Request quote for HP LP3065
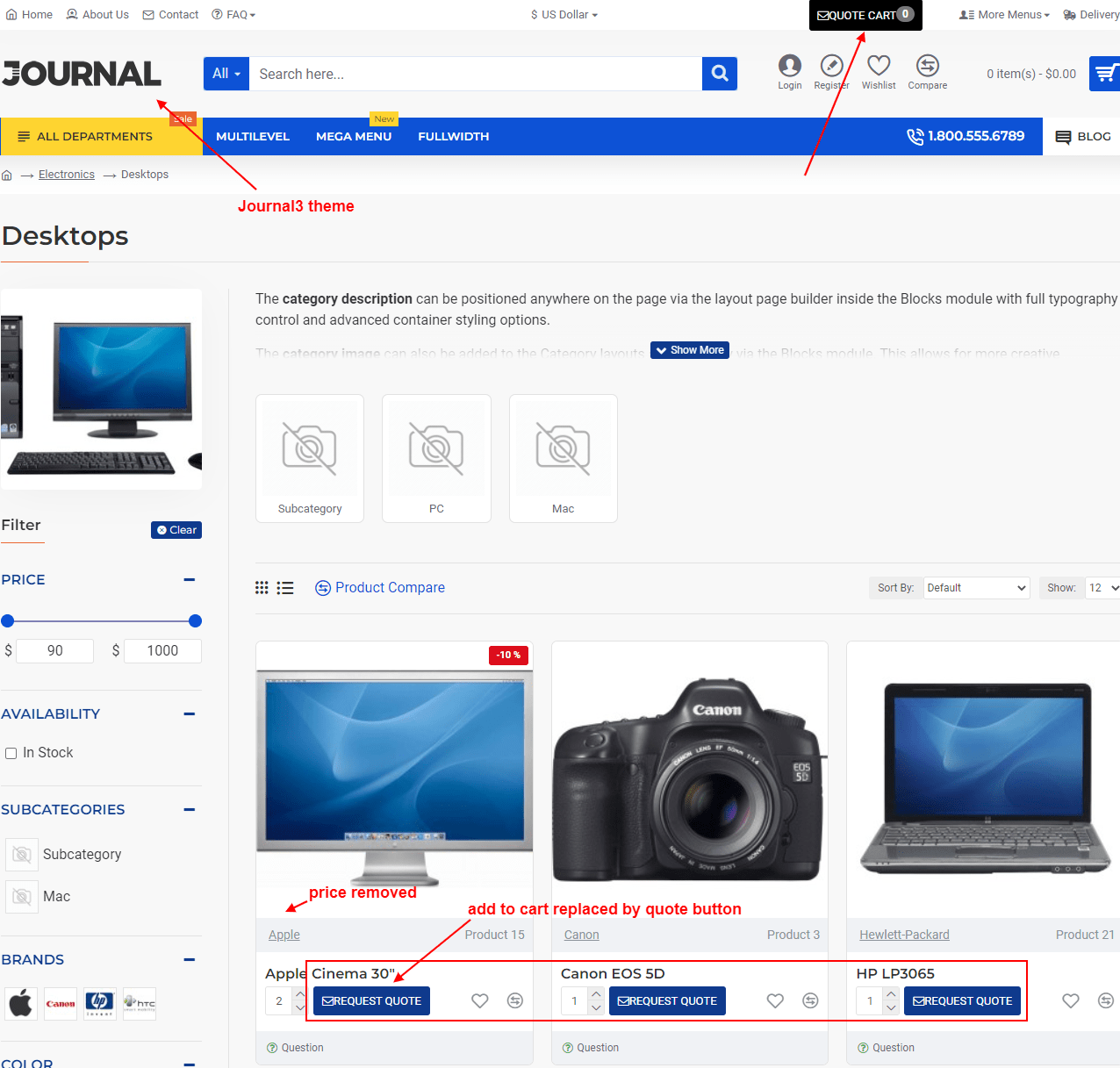Image resolution: width=1120 pixels, height=1068 pixels. (962, 1000)
